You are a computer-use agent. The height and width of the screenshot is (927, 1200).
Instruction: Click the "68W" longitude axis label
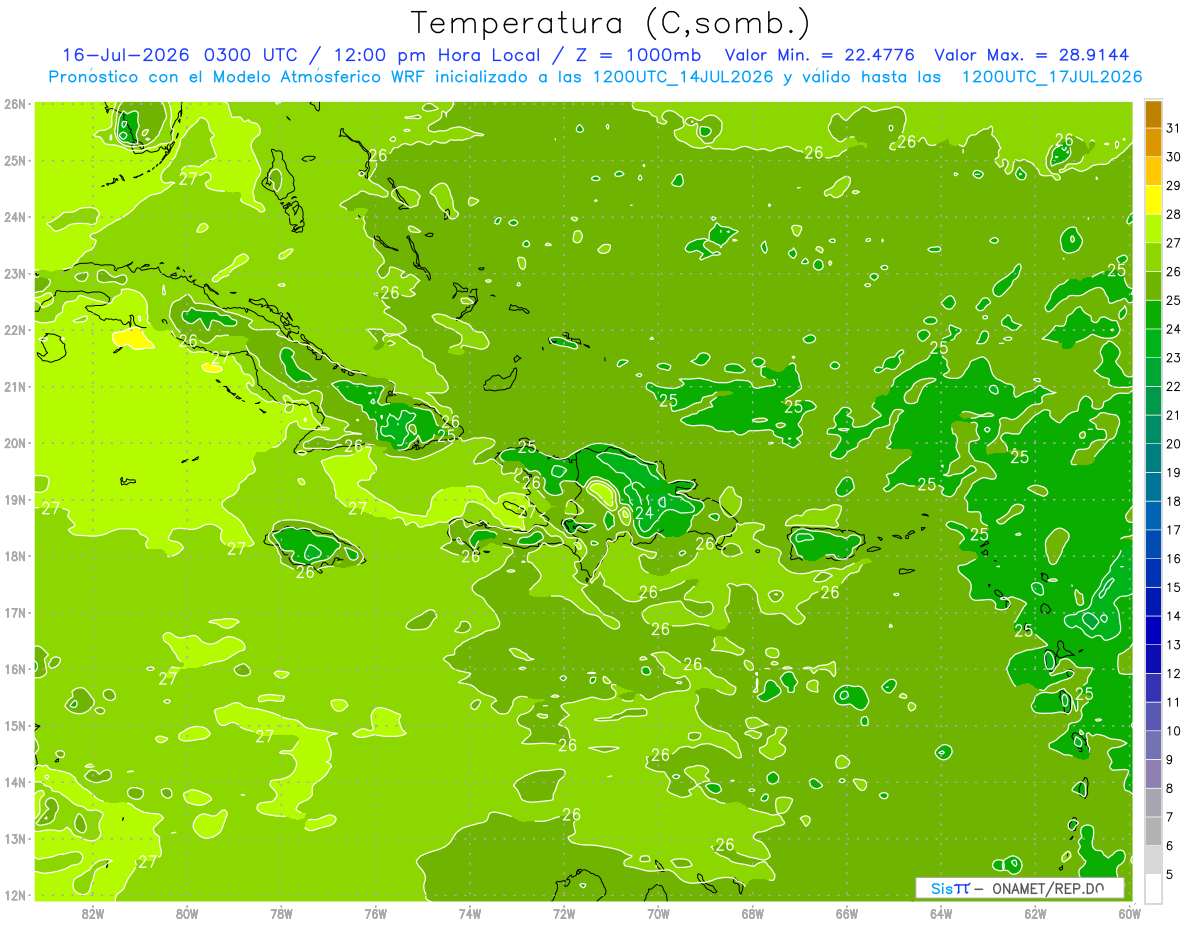coord(752,913)
